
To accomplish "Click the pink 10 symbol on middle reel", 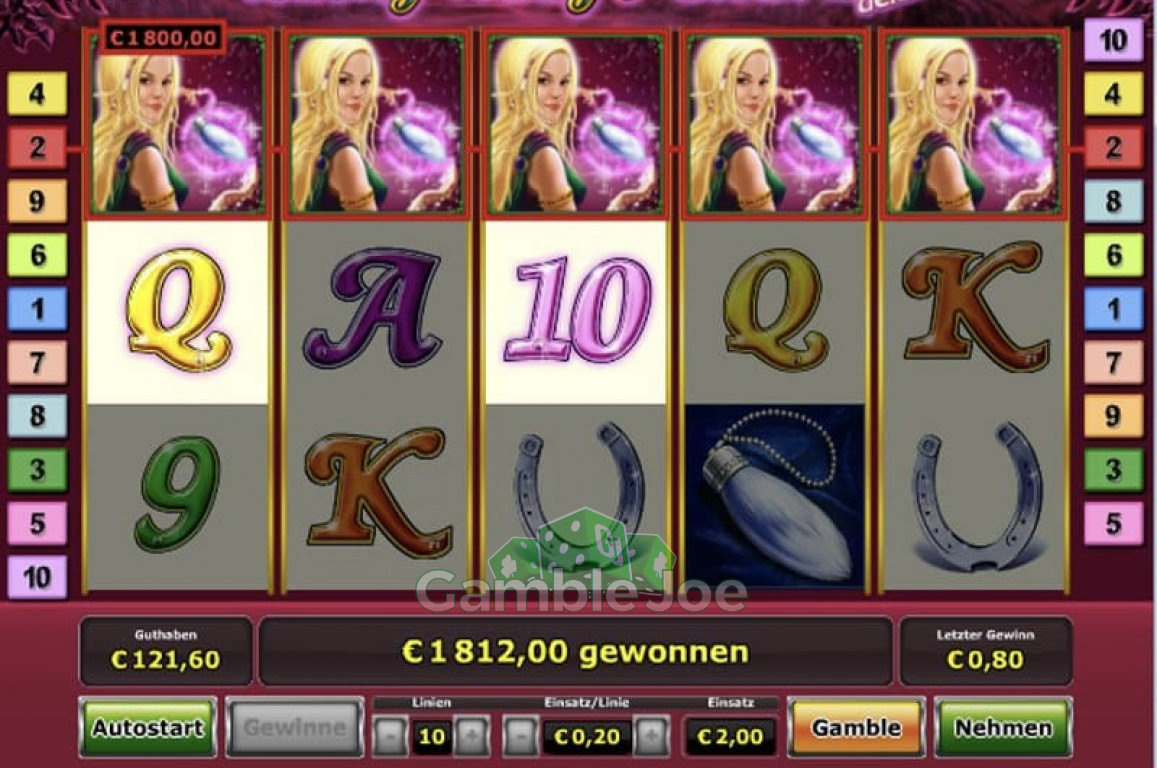I will click(x=578, y=310).
